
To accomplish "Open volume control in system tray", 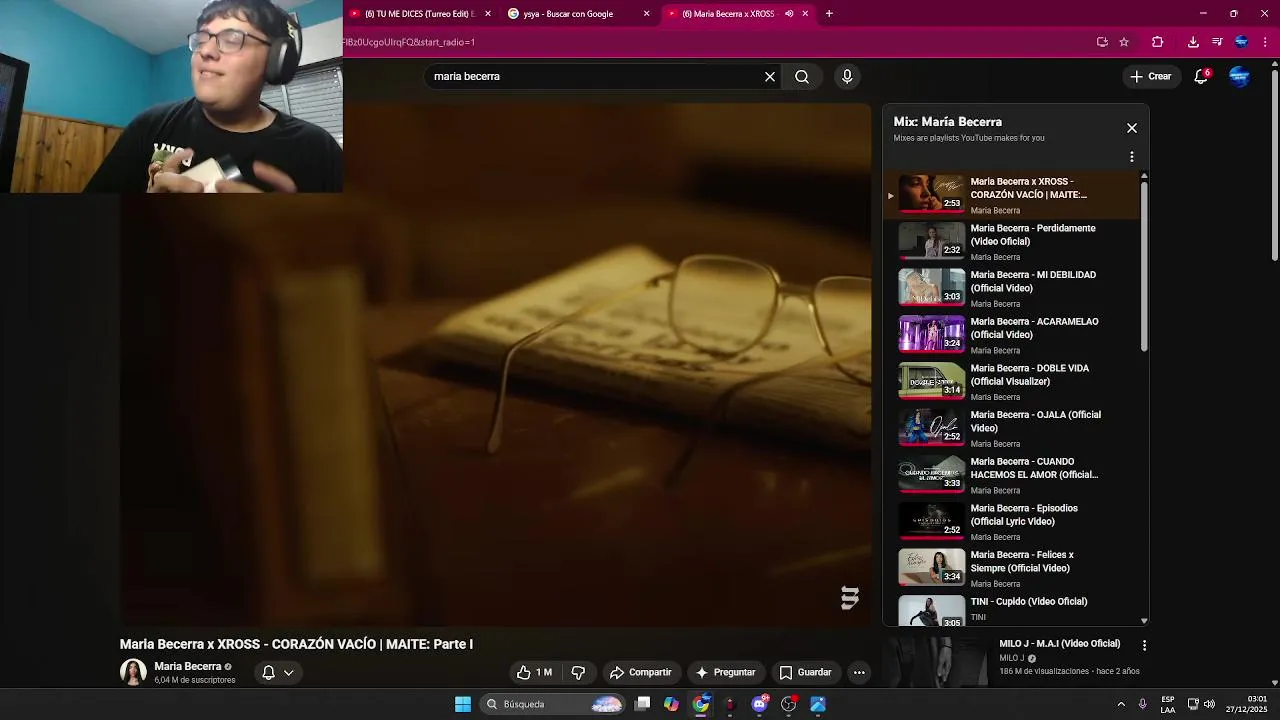I will (1209, 704).
